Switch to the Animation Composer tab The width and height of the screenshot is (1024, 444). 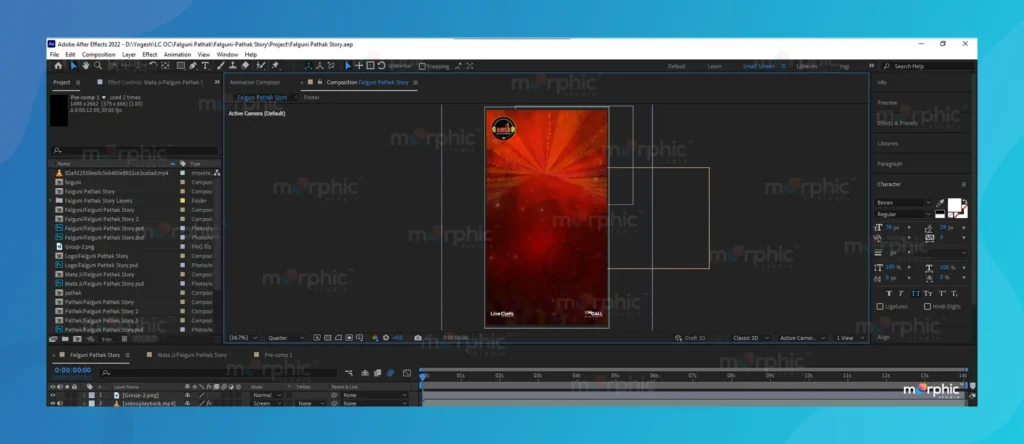pyautogui.click(x=255, y=82)
